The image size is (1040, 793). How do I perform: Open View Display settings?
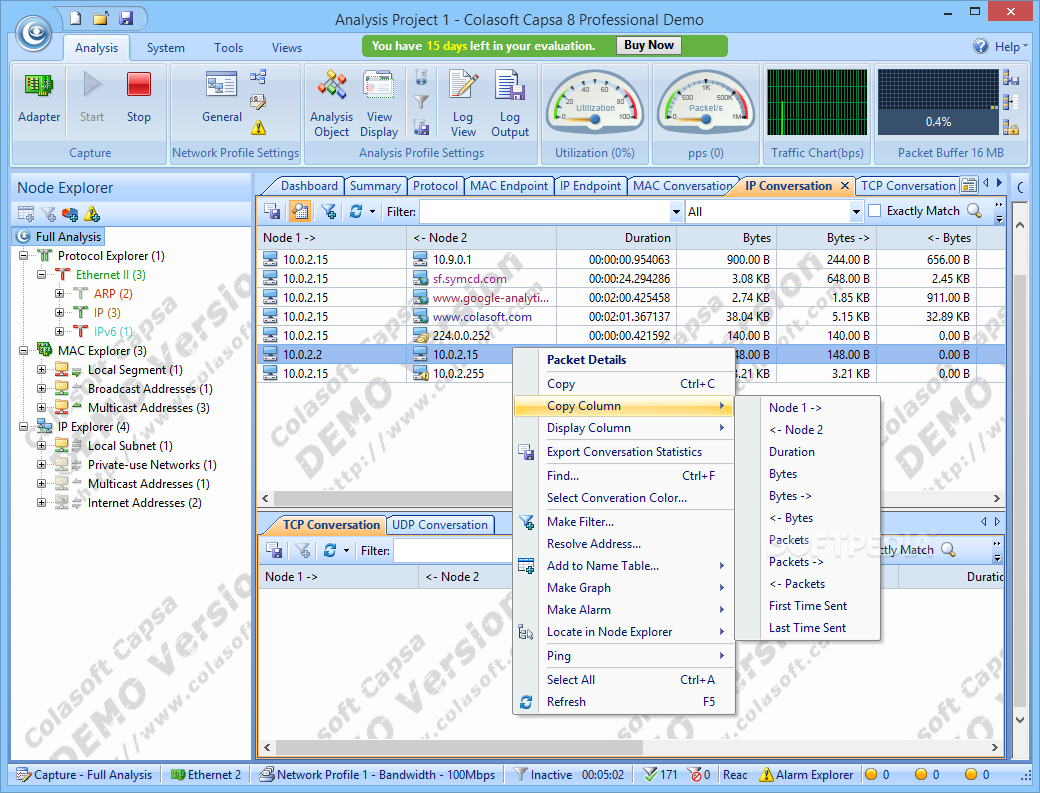pos(379,103)
